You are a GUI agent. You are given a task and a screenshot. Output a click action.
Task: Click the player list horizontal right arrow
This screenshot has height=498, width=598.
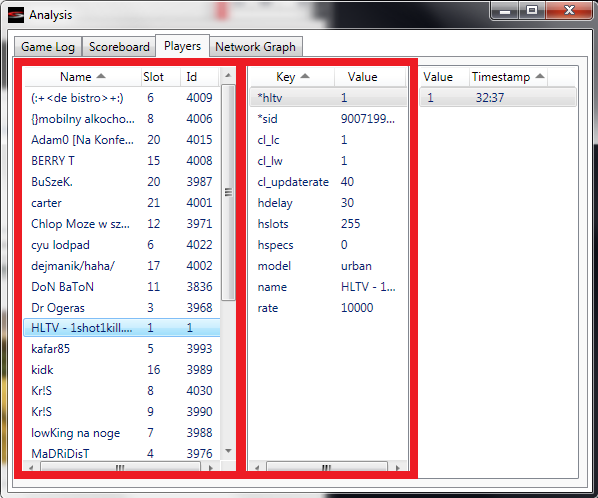(x=211, y=467)
